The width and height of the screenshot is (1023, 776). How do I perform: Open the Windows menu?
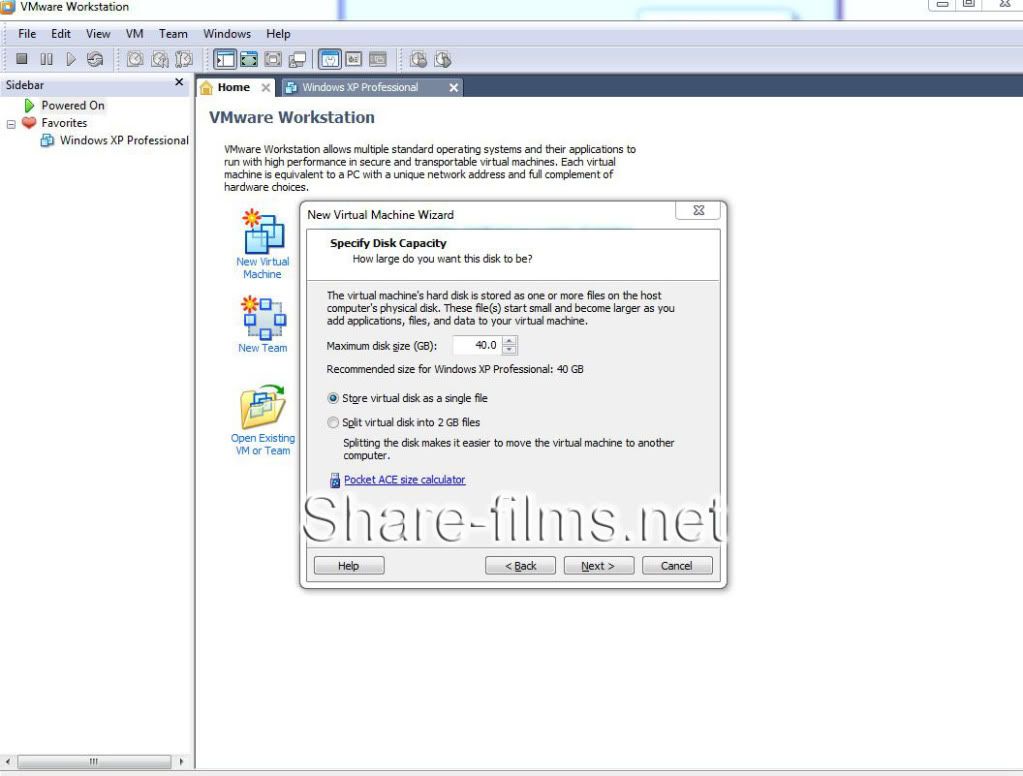[226, 34]
